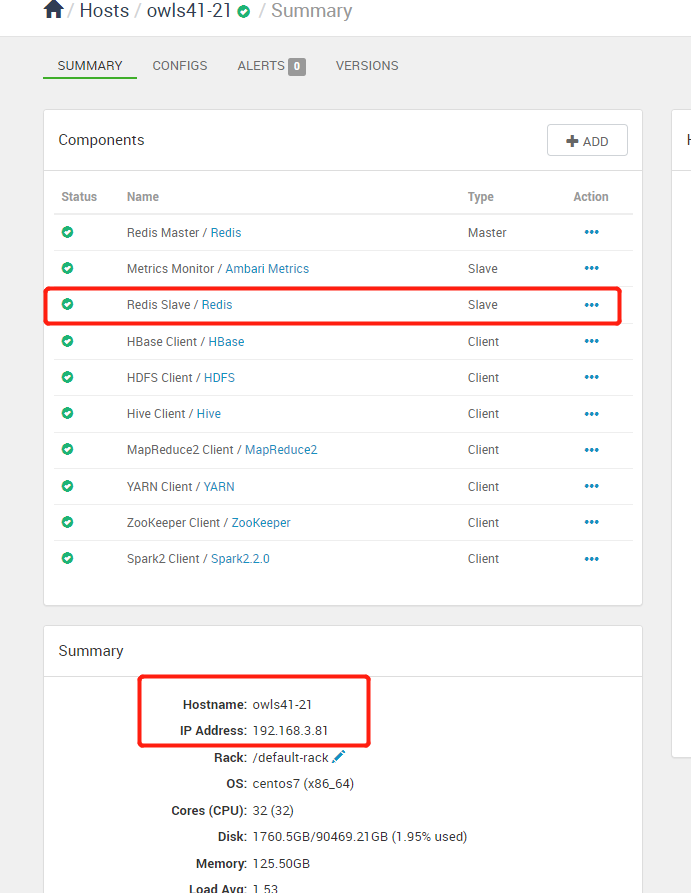Open the Redis Slave action menu
691x893 pixels.
[x=591, y=305]
